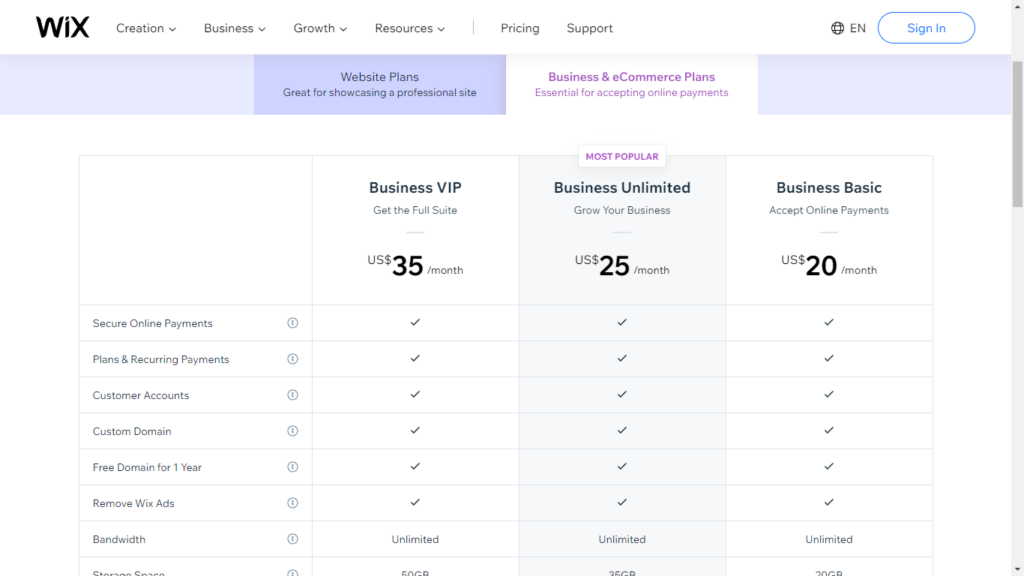Expand the Business menu

[x=235, y=28]
